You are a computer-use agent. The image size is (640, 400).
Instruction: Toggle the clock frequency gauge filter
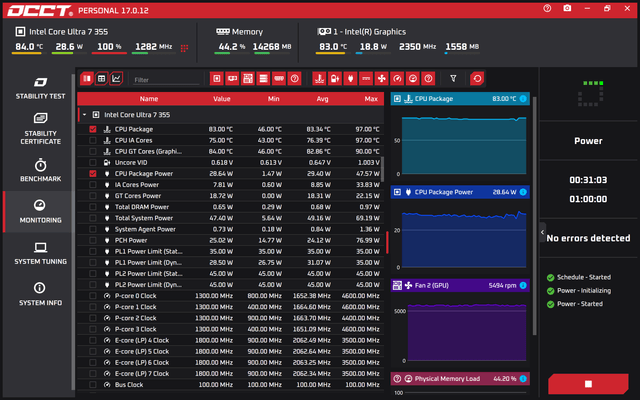point(397,78)
